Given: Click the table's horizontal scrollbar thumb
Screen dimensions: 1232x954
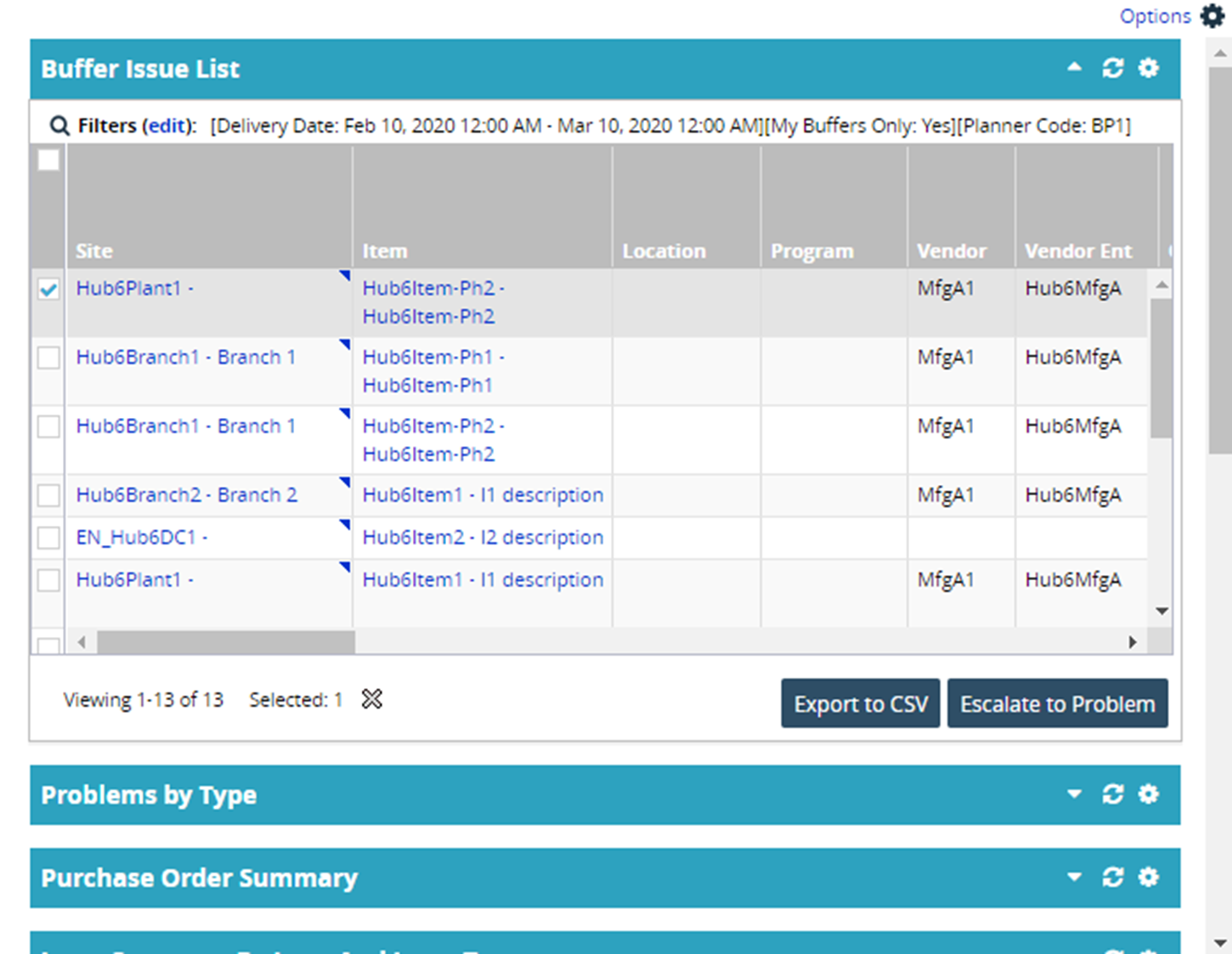Looking at the screenshot, I should 226,642.
